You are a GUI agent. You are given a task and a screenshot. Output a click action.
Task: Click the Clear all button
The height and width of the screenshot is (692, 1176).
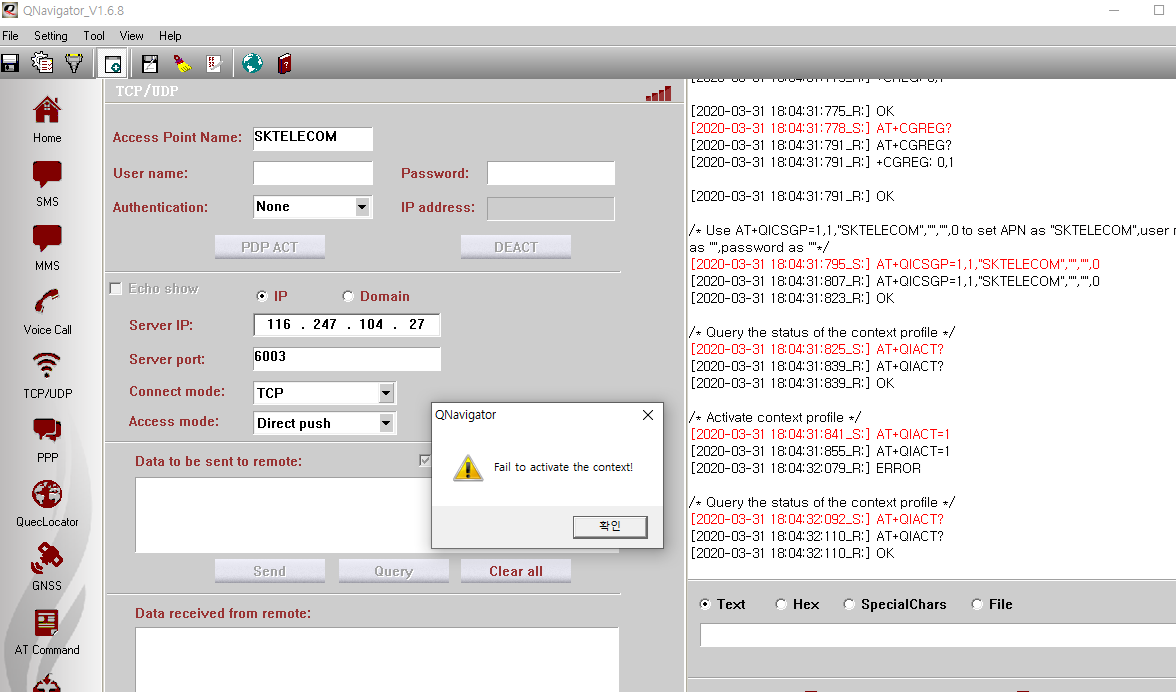pyautogui.click(x=515, y=571)
